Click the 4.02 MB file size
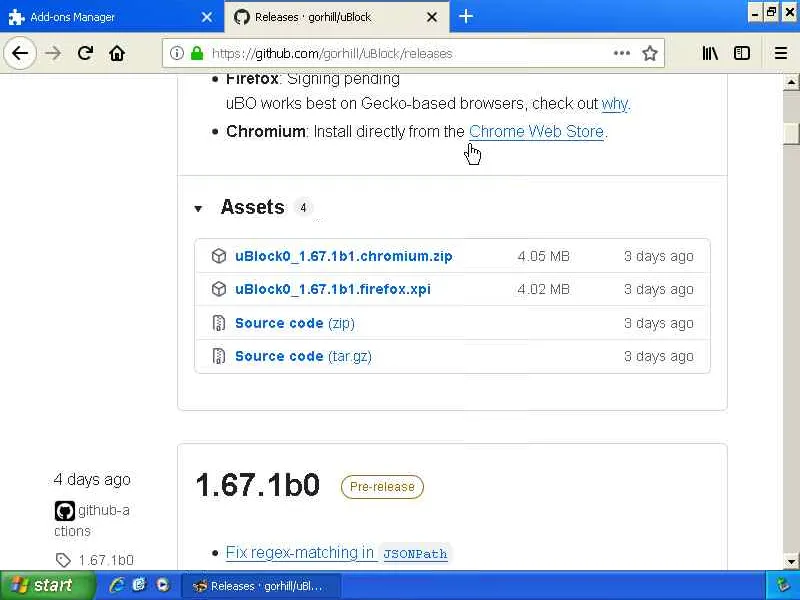Screen dimensions: 800x600 pos(543,289)
